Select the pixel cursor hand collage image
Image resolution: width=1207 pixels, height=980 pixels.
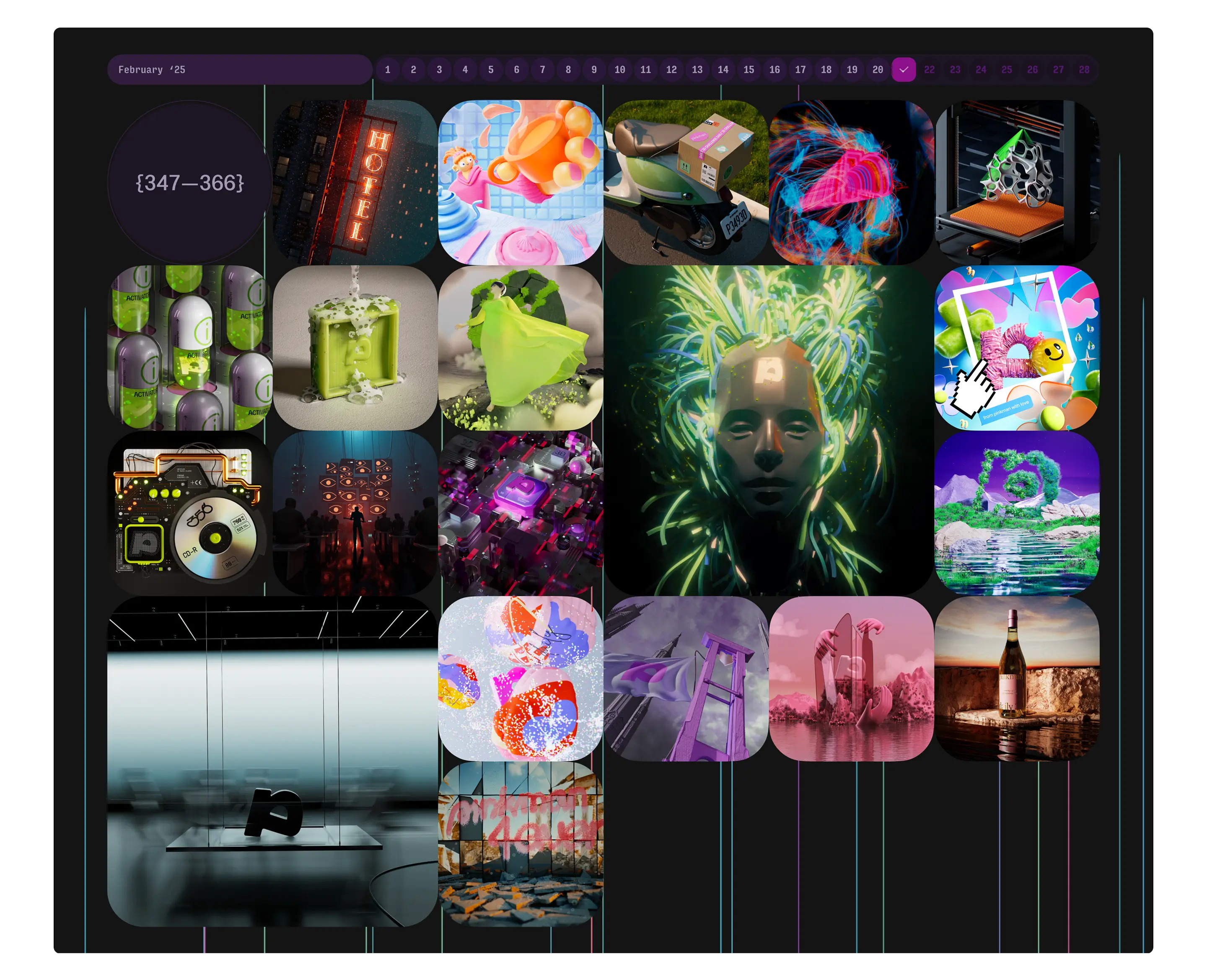click(1017, 348)
